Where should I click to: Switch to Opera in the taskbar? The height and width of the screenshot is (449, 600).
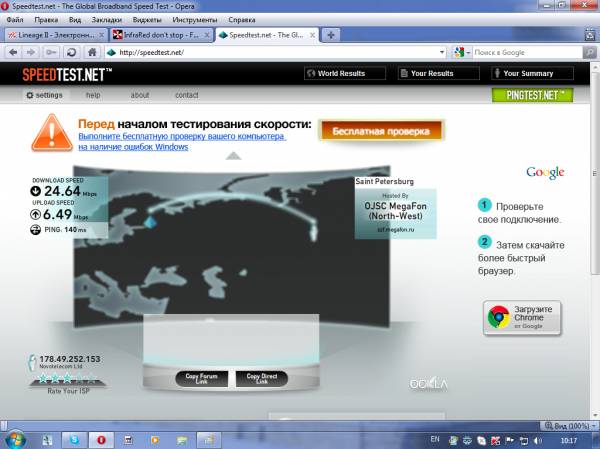click(x=101, y=440)
